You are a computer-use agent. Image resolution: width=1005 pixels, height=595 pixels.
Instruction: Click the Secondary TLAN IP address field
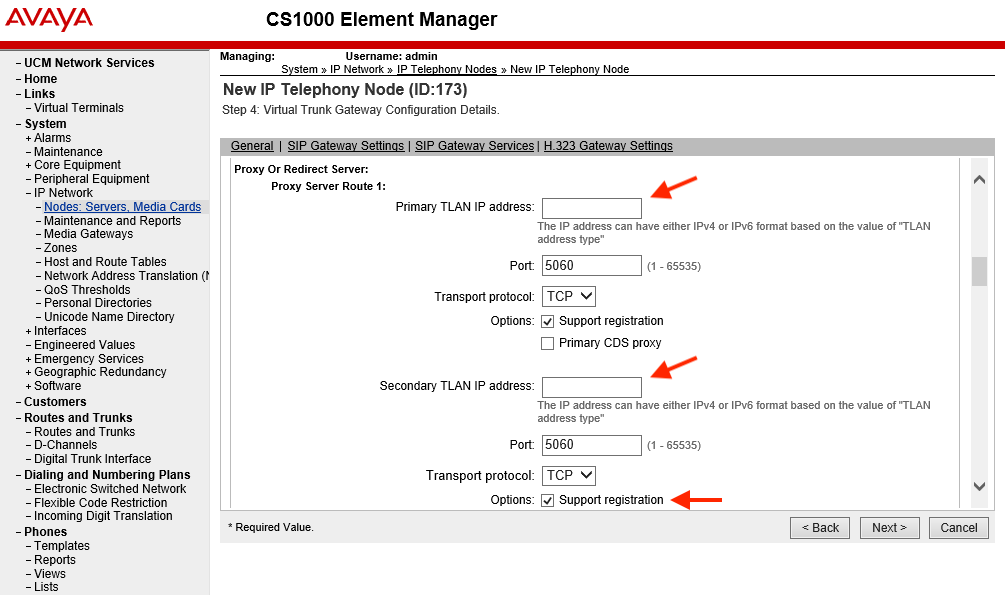click(x=592, y=387)
